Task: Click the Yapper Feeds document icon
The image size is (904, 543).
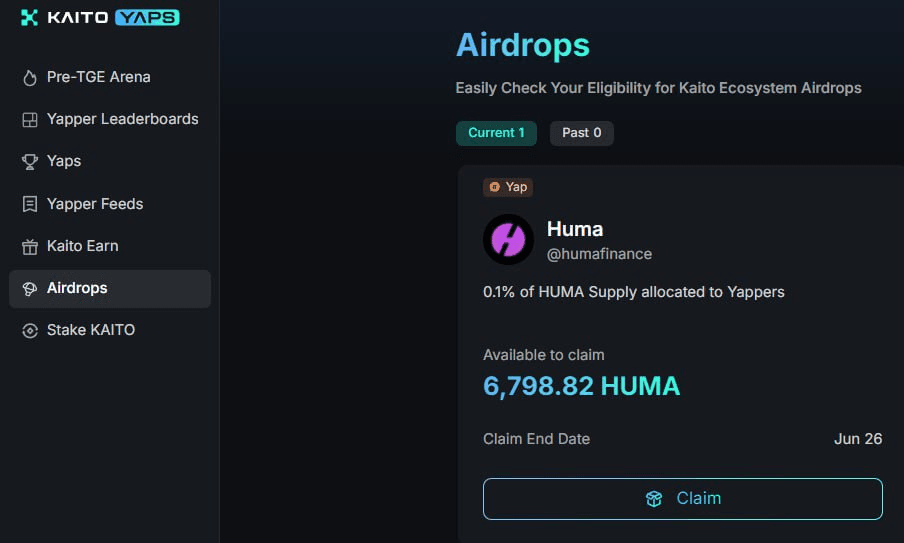Action: pos(29,204)
